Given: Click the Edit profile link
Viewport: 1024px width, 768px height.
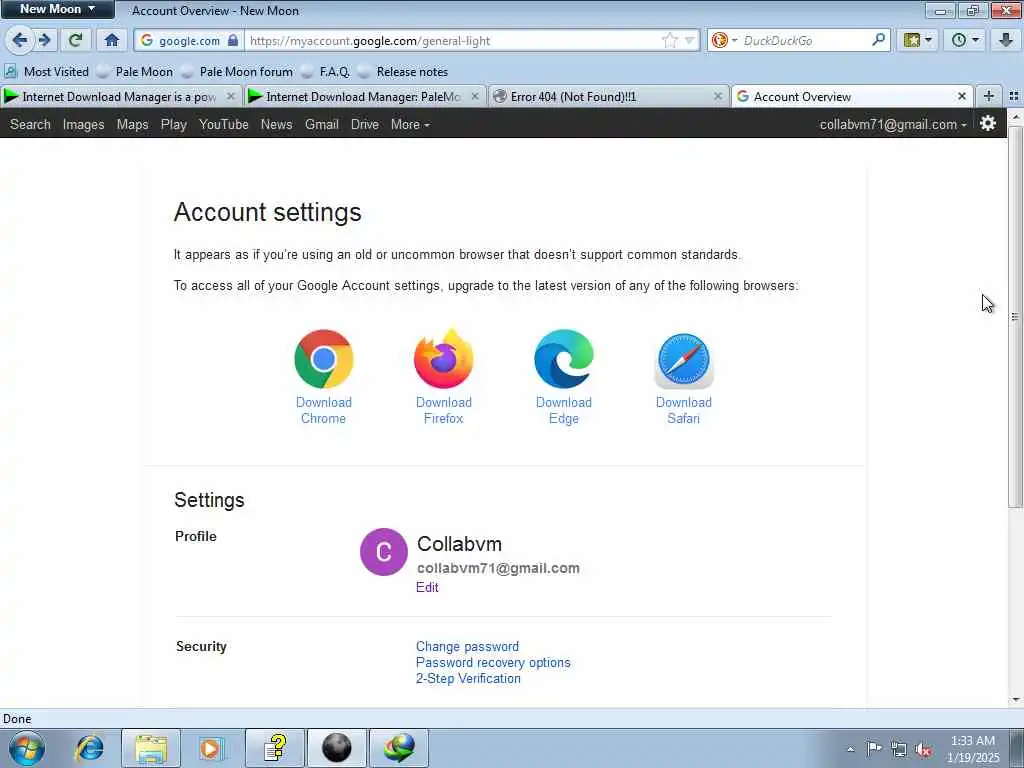Looking at the screenshot, I should point(427,587).
